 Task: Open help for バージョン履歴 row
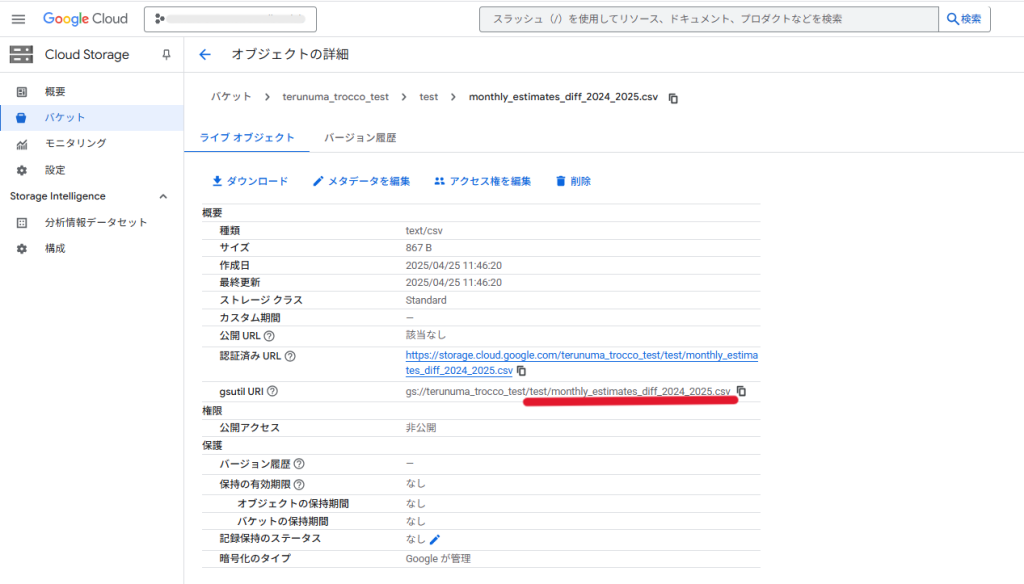pyautogui.click(x=299, y=464)
